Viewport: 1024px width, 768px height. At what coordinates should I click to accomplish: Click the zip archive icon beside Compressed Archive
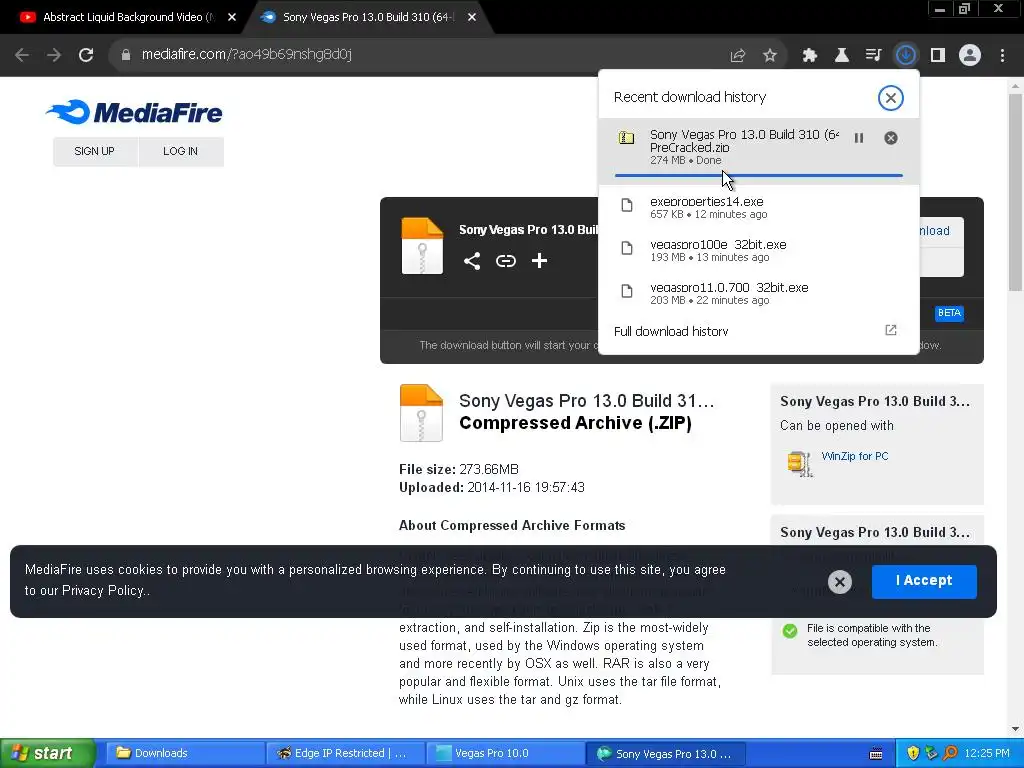tap(421, 413)
